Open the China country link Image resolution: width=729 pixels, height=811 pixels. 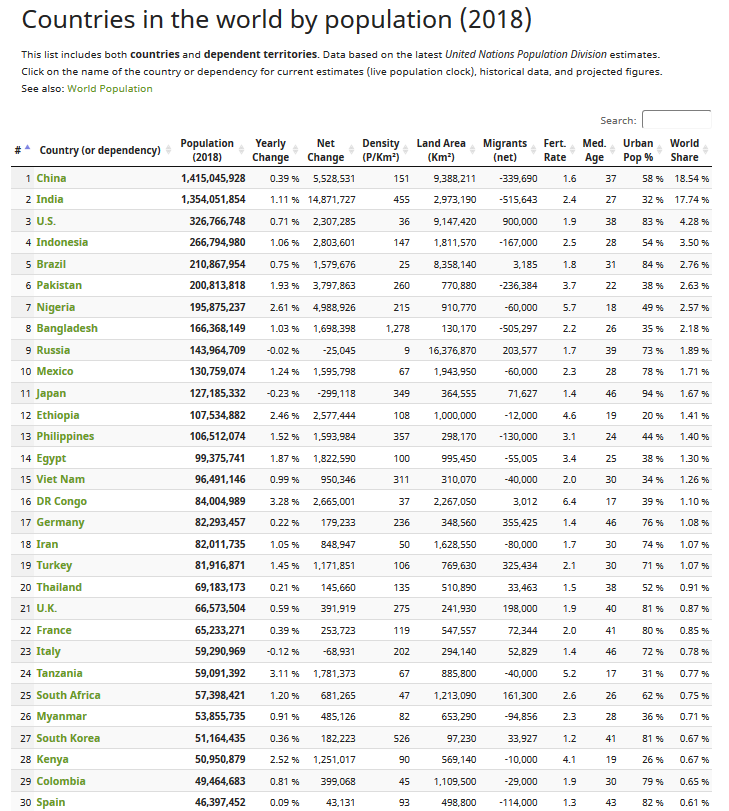[51, 178]
